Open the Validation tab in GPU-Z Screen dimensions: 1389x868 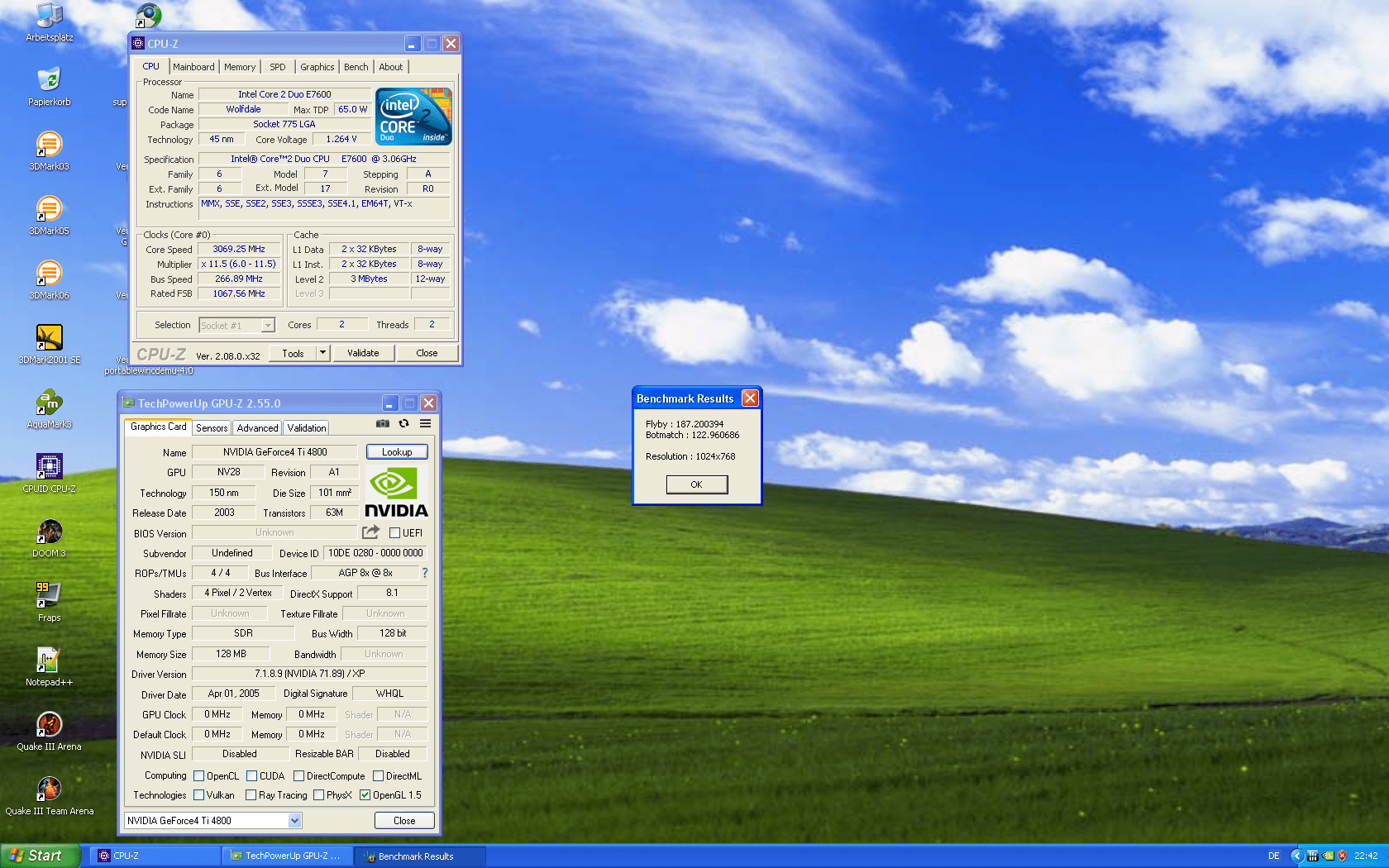click(x=307, y=428)
